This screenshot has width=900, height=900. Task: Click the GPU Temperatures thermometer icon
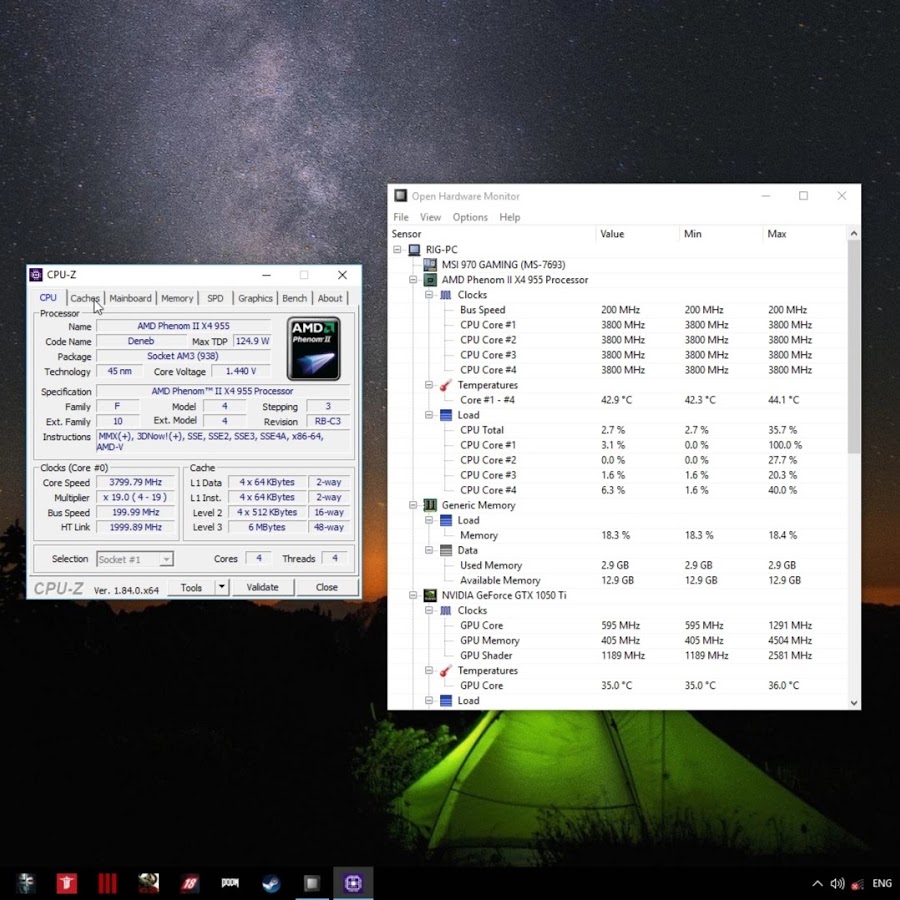coord(446,670)
